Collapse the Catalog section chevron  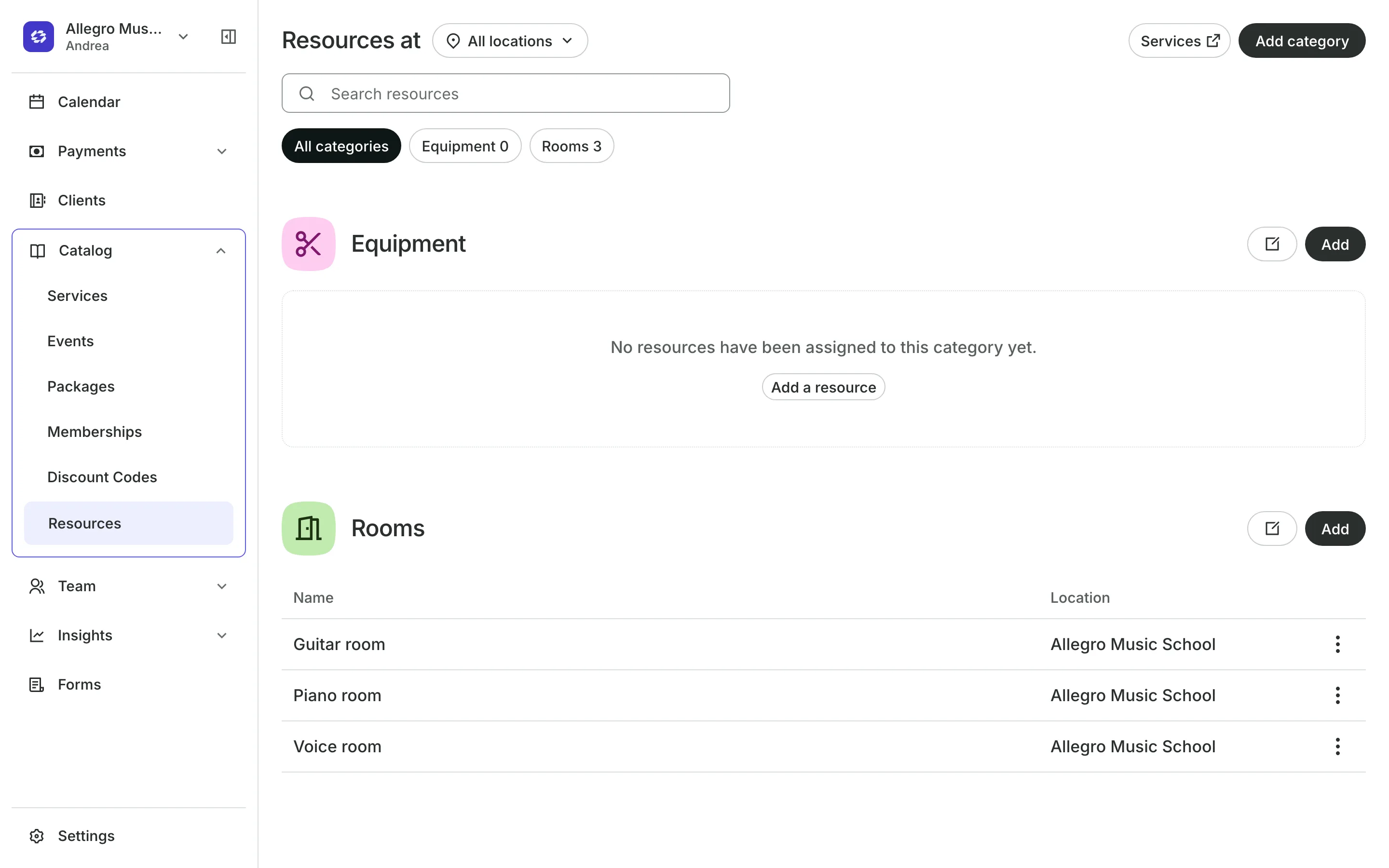221,251
